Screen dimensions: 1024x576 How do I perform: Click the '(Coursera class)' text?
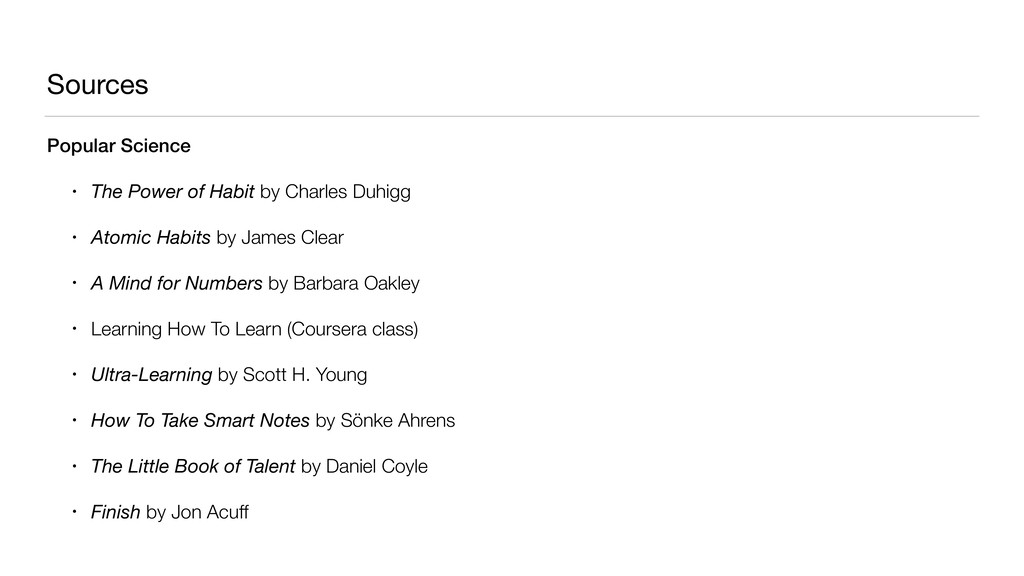[352, 329]
